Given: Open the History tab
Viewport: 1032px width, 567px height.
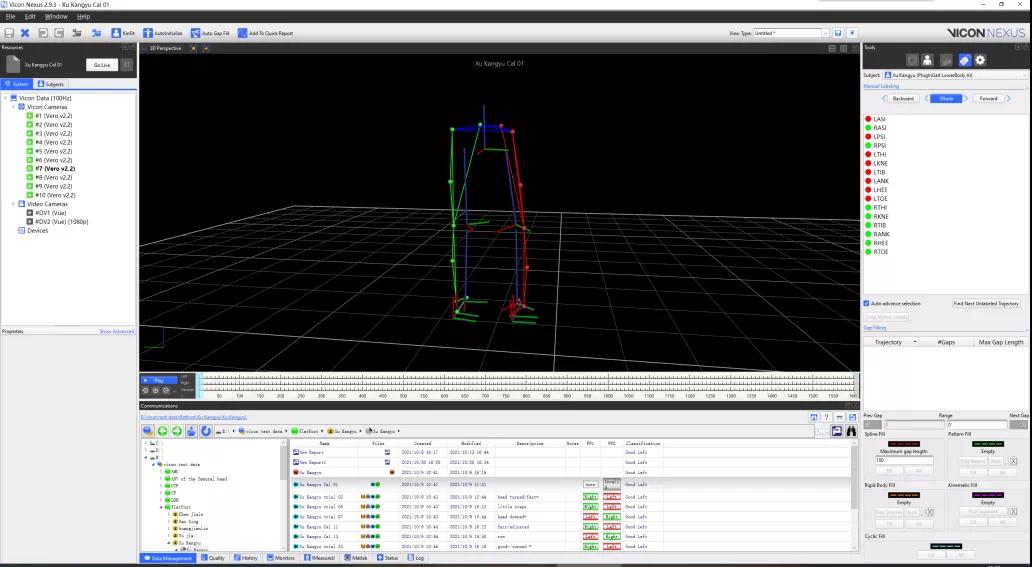Looking at the screenshot, I should coord(246,558).
